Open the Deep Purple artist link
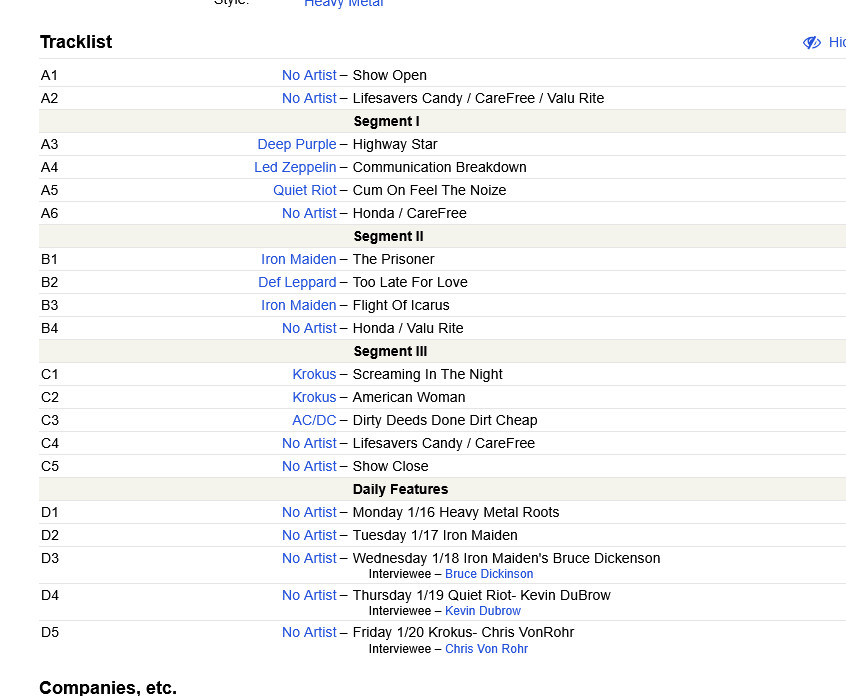Image resolution: width=846 pixels, height=696 pixels. click(297, 145)
